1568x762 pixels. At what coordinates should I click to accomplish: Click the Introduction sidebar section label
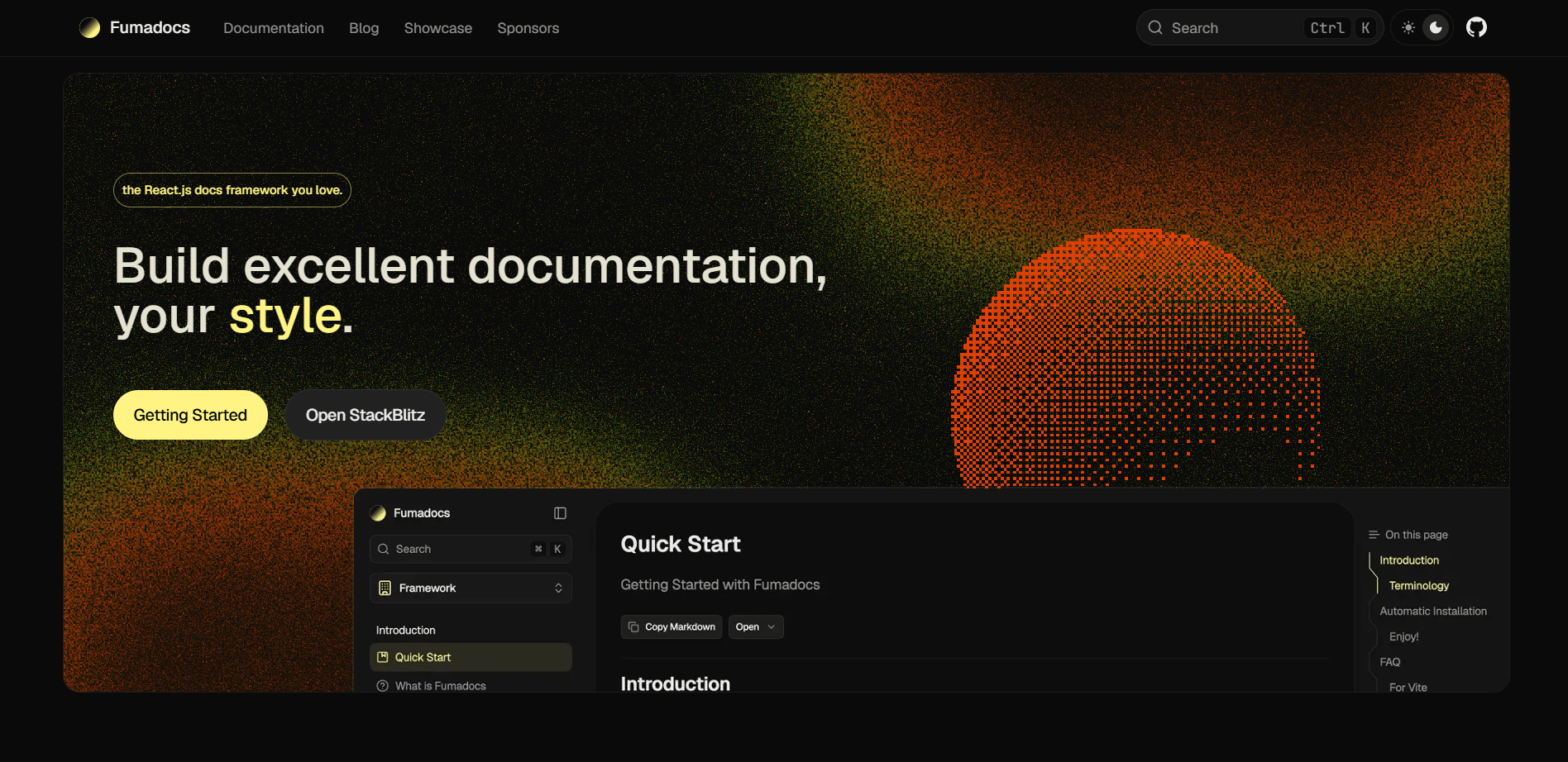[x=406, y=630]
